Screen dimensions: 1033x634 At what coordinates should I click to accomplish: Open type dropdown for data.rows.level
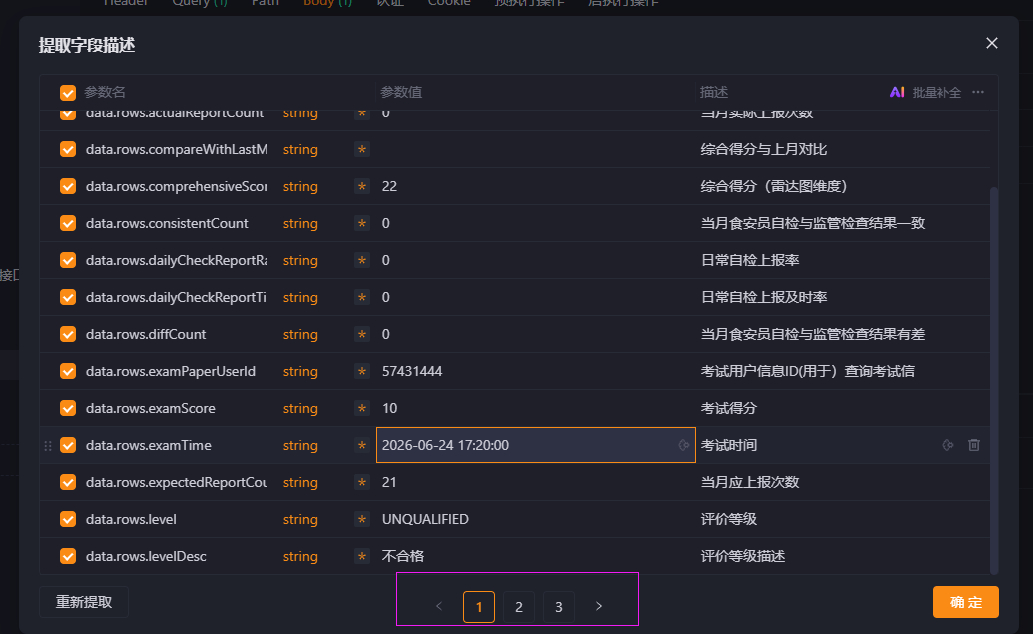[x=300, y=519]
